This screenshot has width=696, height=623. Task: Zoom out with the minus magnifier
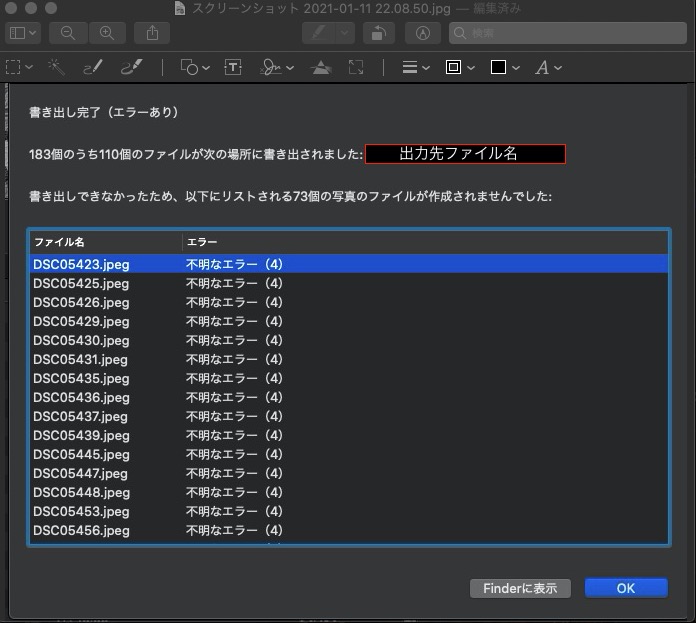point(68,32)
